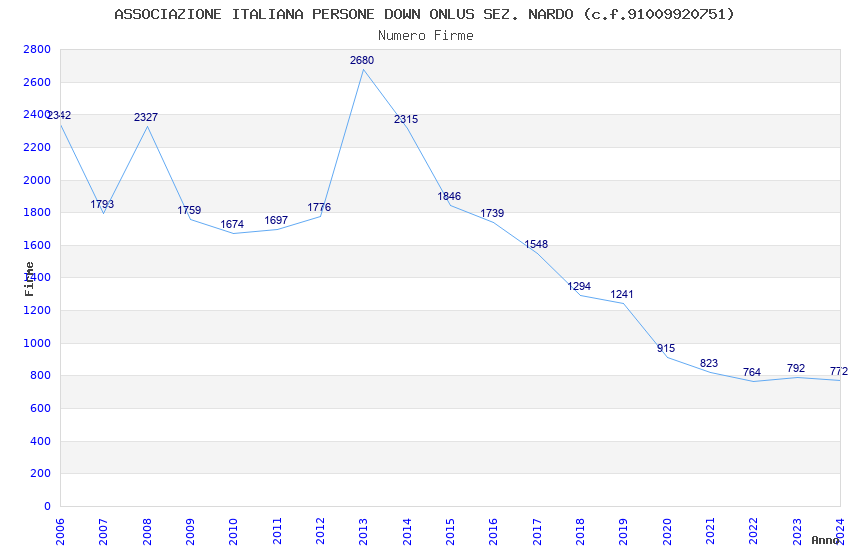The image size is (850, 550).
Task: Click the data label 772
Action: 839,371
